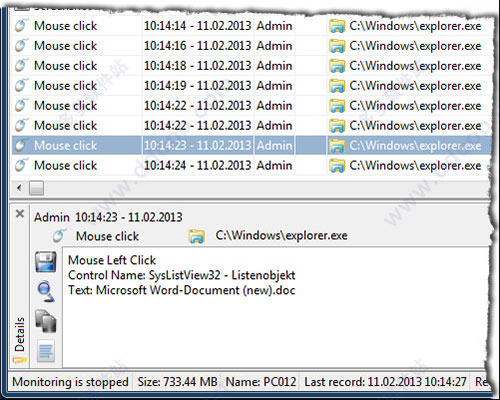Click the 'Monitoring is stopped' status bar entry
The width and height of the screenshot is (500, 400).
pyautogui.click(x=70, y=382)
